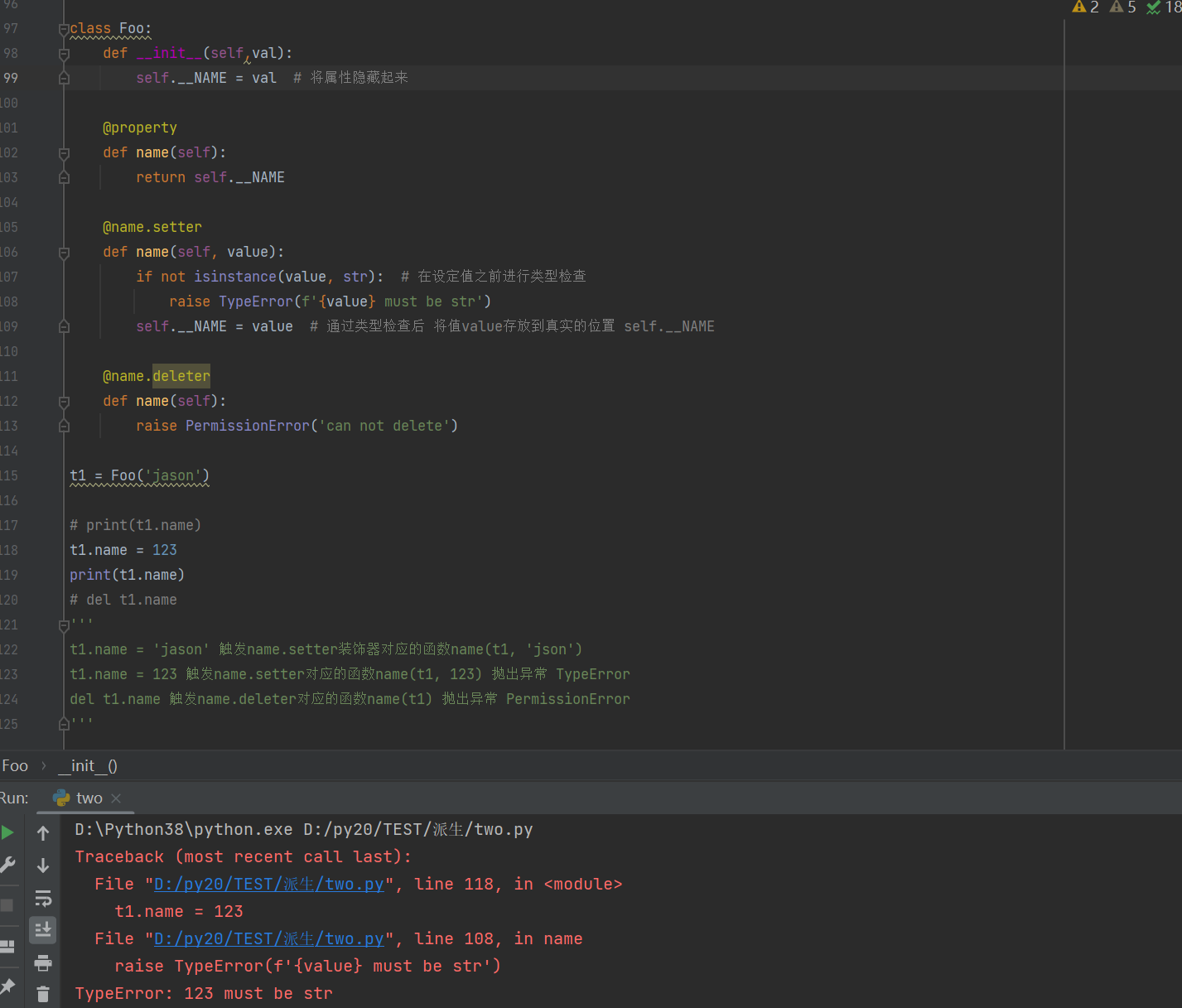Toggle Scroll to End in the Run console
Viewport: 1182px width, 1008px height.
click(x=43, y=930)
